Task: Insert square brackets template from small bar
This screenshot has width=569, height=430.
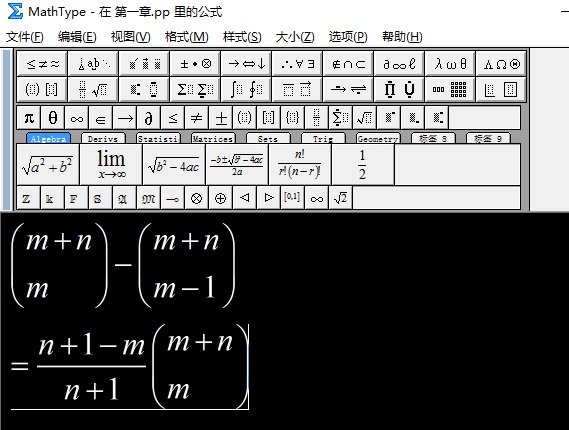Action: coord(268,118)
